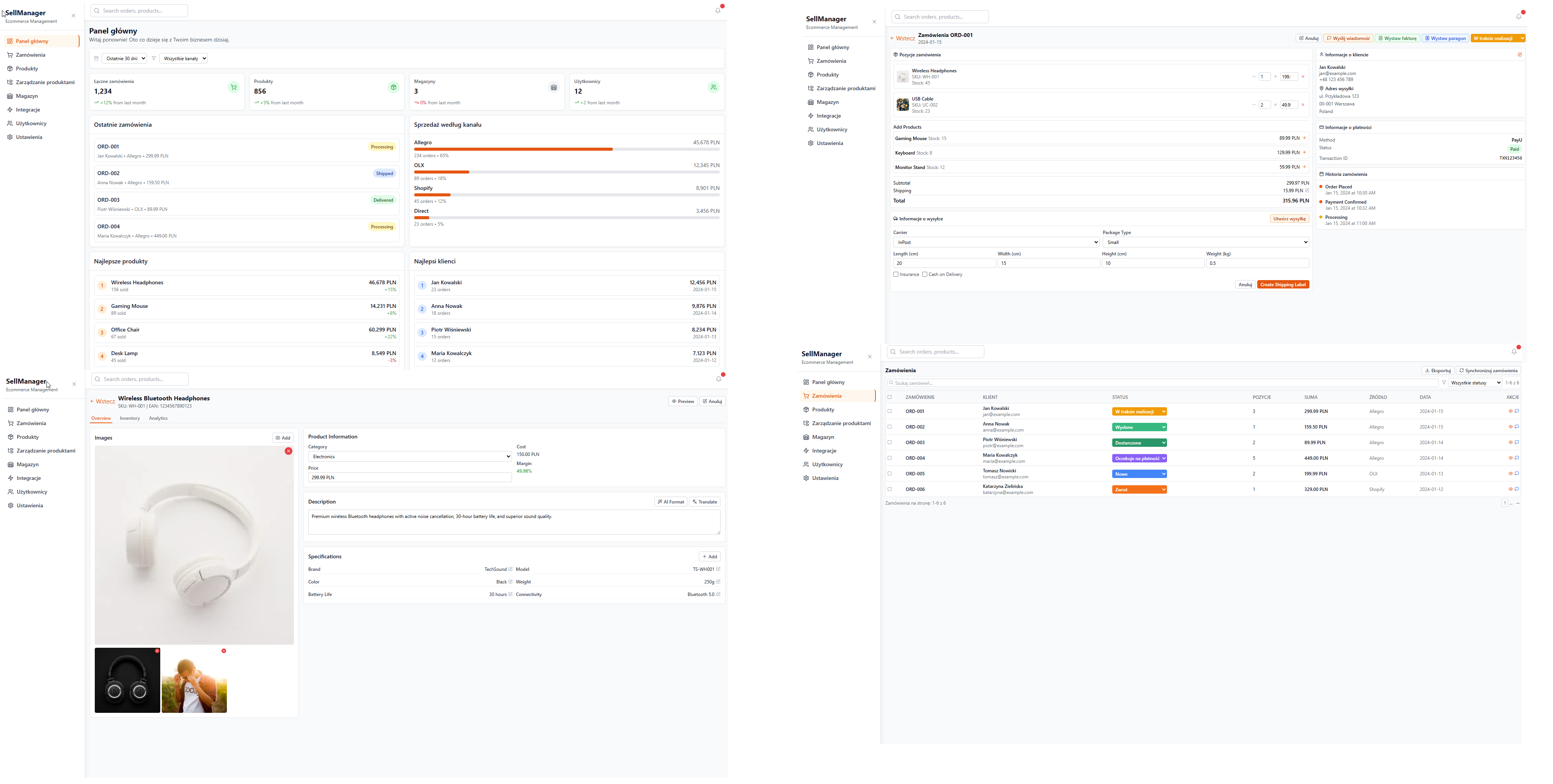Click notification bell in dashboard header
This screenshot has height=784, width=1553.
[x=718, y=10]
